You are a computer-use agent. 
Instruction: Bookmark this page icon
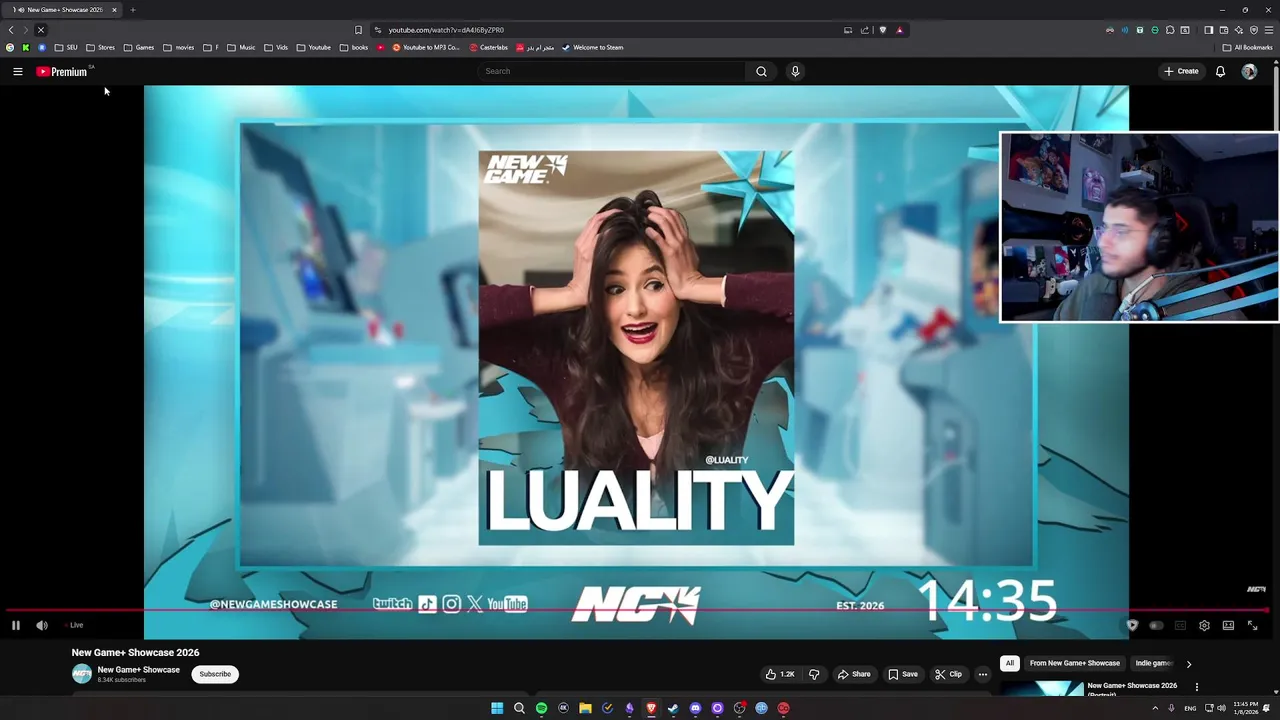tap(358, 30)
